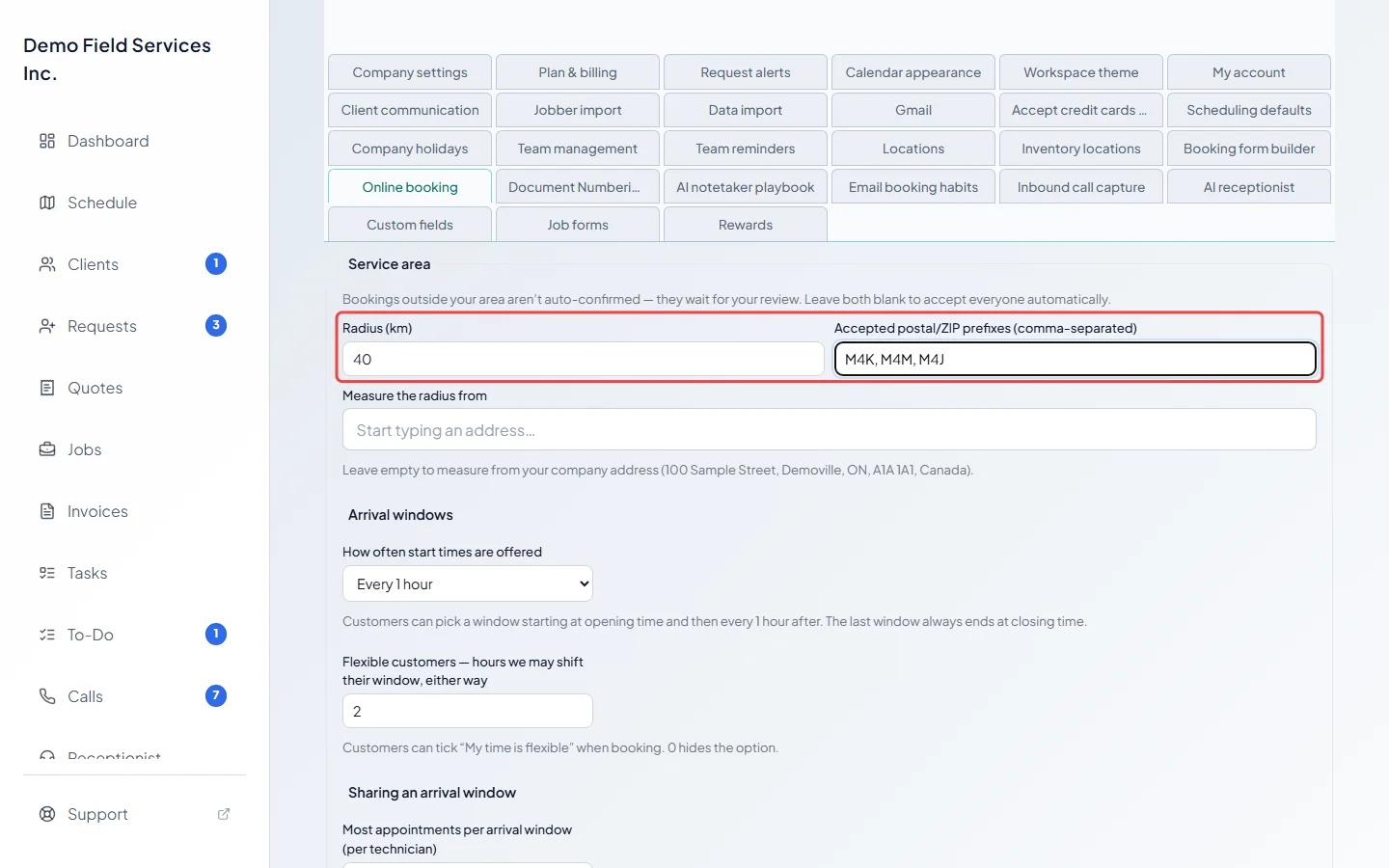Image resolution: width=1389 pixels, height=868 pixels.
Task: Click the flexible hours shift input
Action: point(468,711)
